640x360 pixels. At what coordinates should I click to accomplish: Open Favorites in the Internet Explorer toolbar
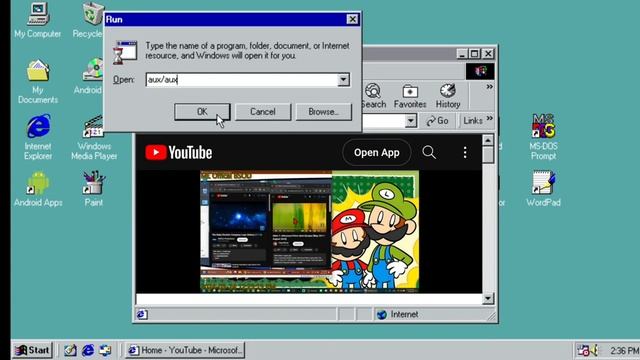pyautogui.click(x=410, y=96)
